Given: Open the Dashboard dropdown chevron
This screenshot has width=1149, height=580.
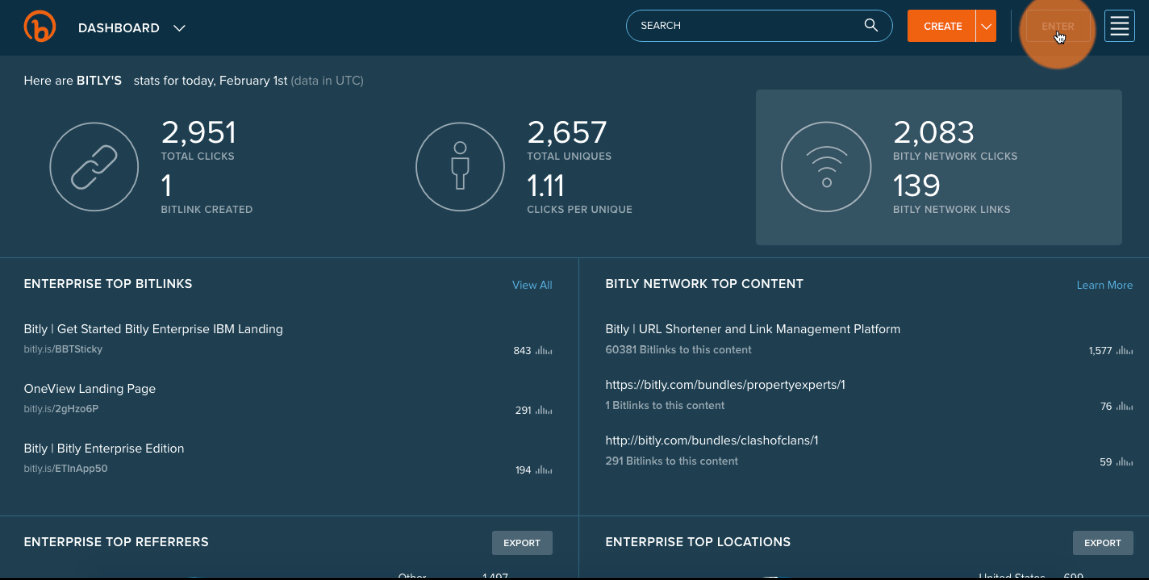Looking at the screenshot, I should [179, 28].
